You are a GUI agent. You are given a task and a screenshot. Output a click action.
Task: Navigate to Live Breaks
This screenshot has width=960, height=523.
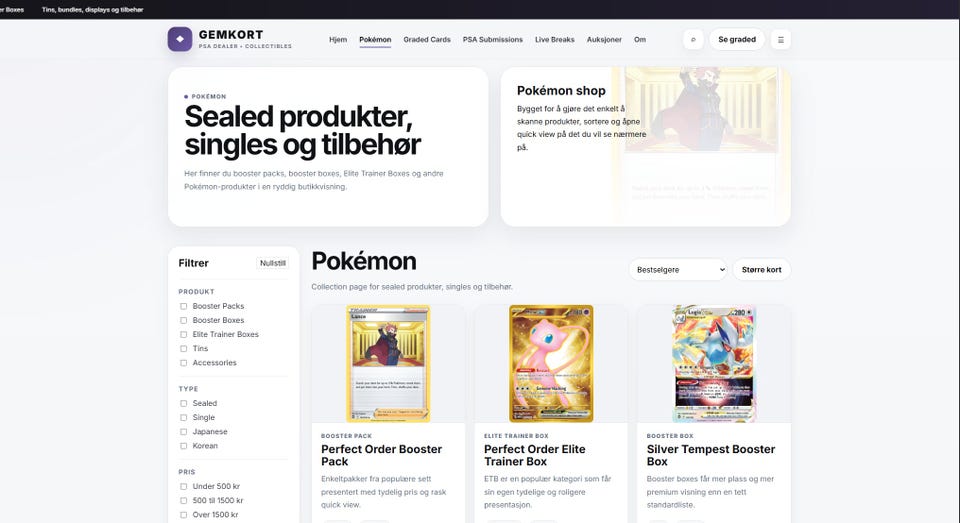555,40
